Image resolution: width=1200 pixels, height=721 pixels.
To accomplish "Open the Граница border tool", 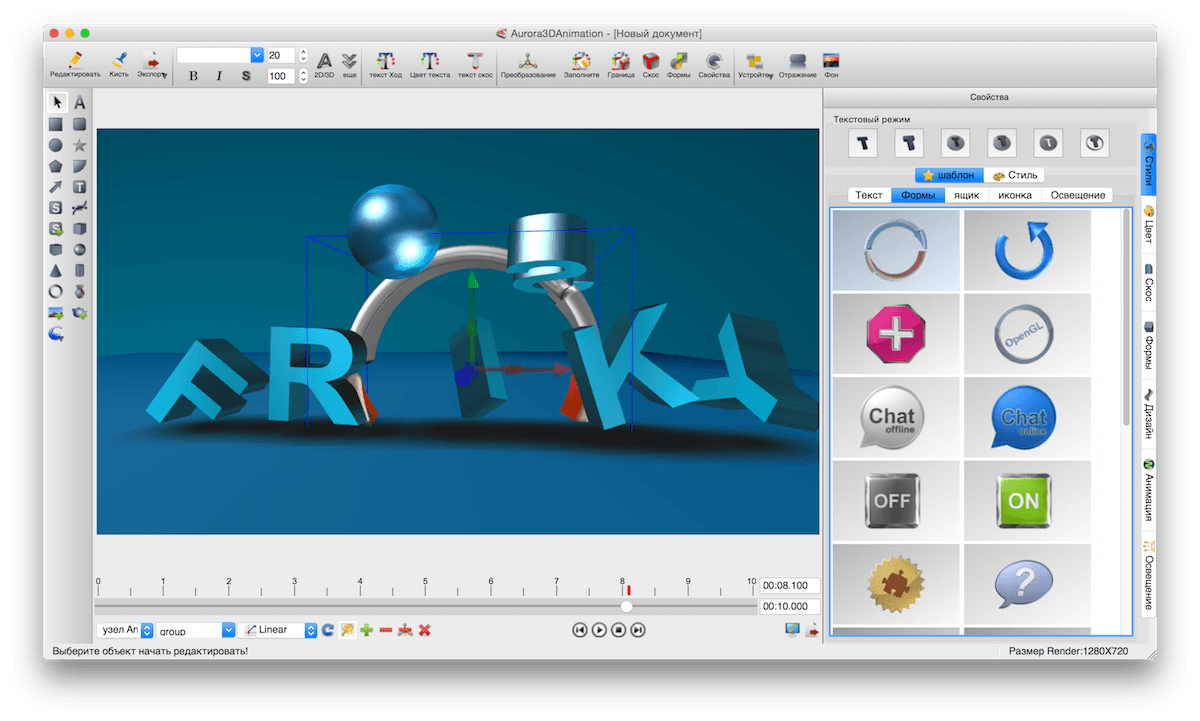I will (x=621, y=65).
